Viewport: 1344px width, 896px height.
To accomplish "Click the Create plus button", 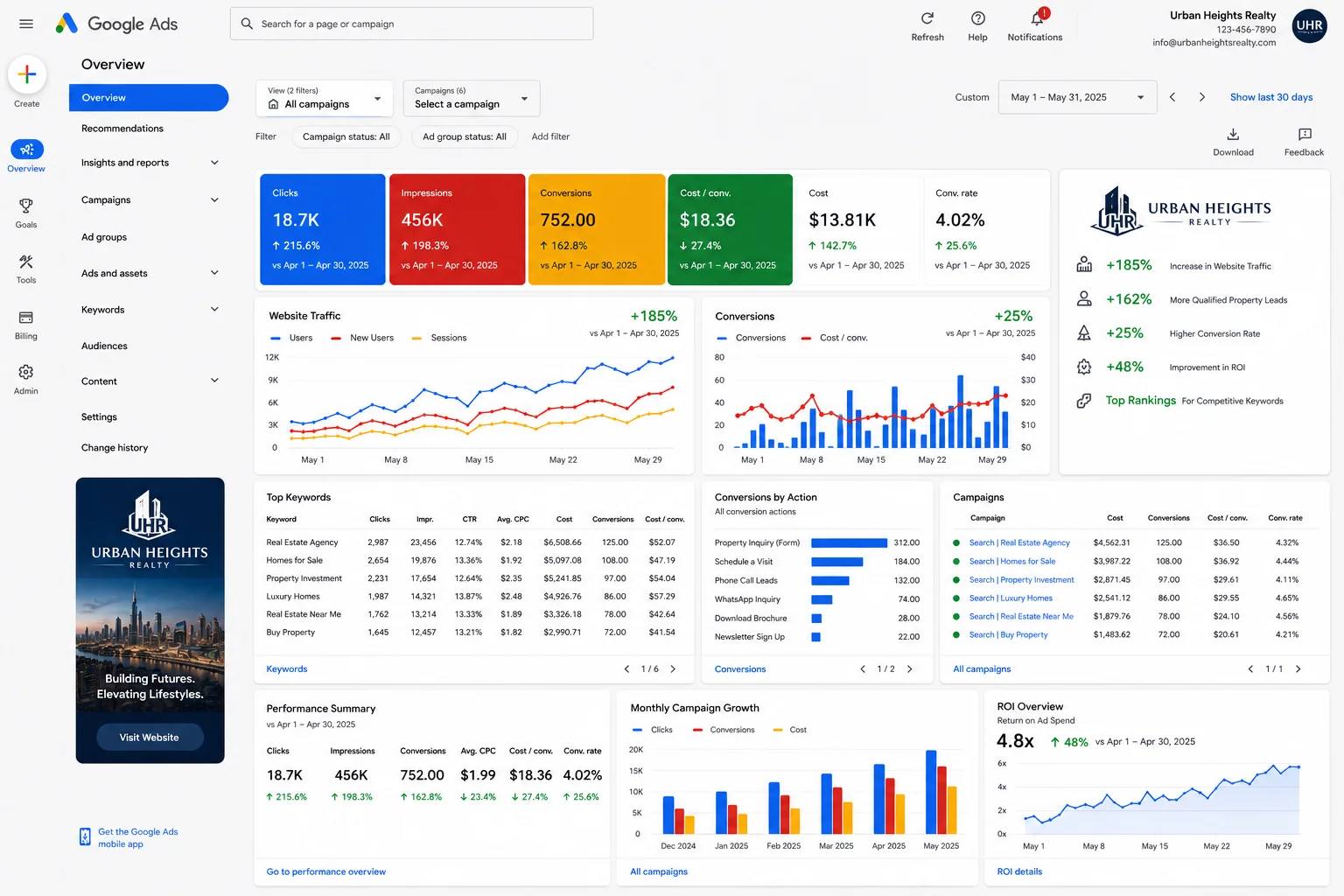I will (x=27, y=74).
